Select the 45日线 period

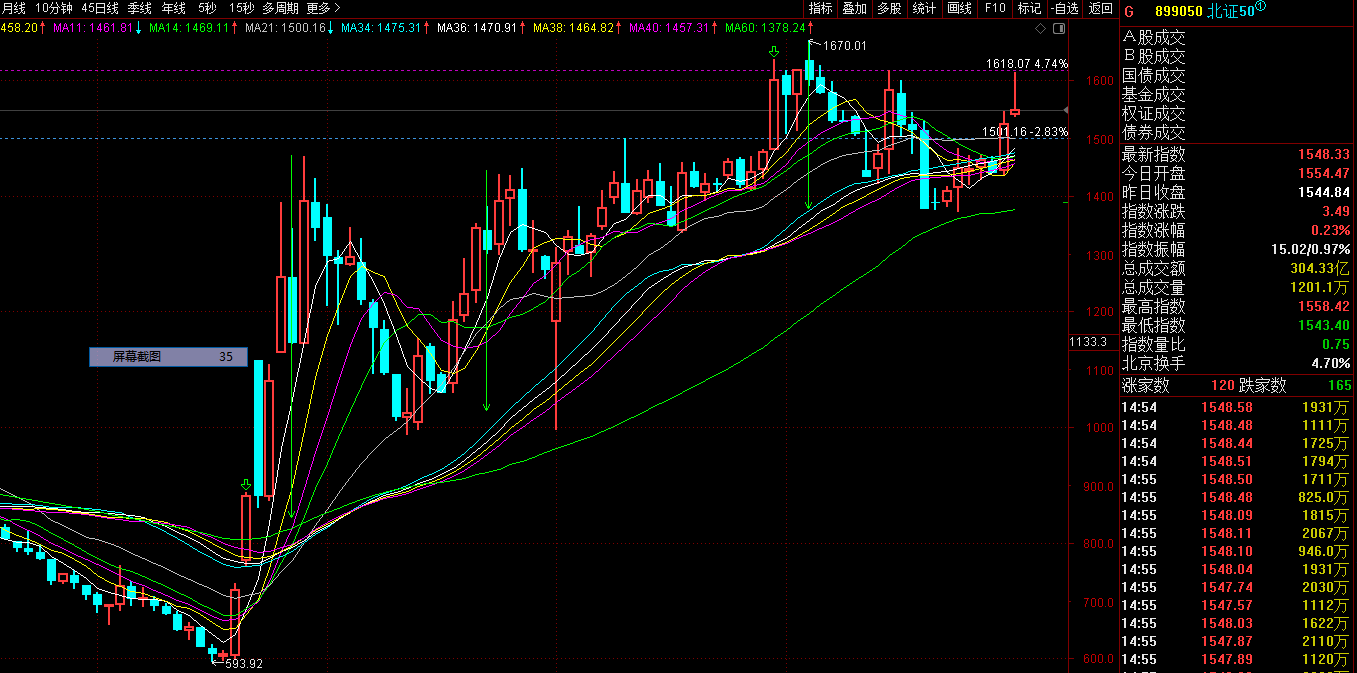pyautogui.click(x=100, y=8)
